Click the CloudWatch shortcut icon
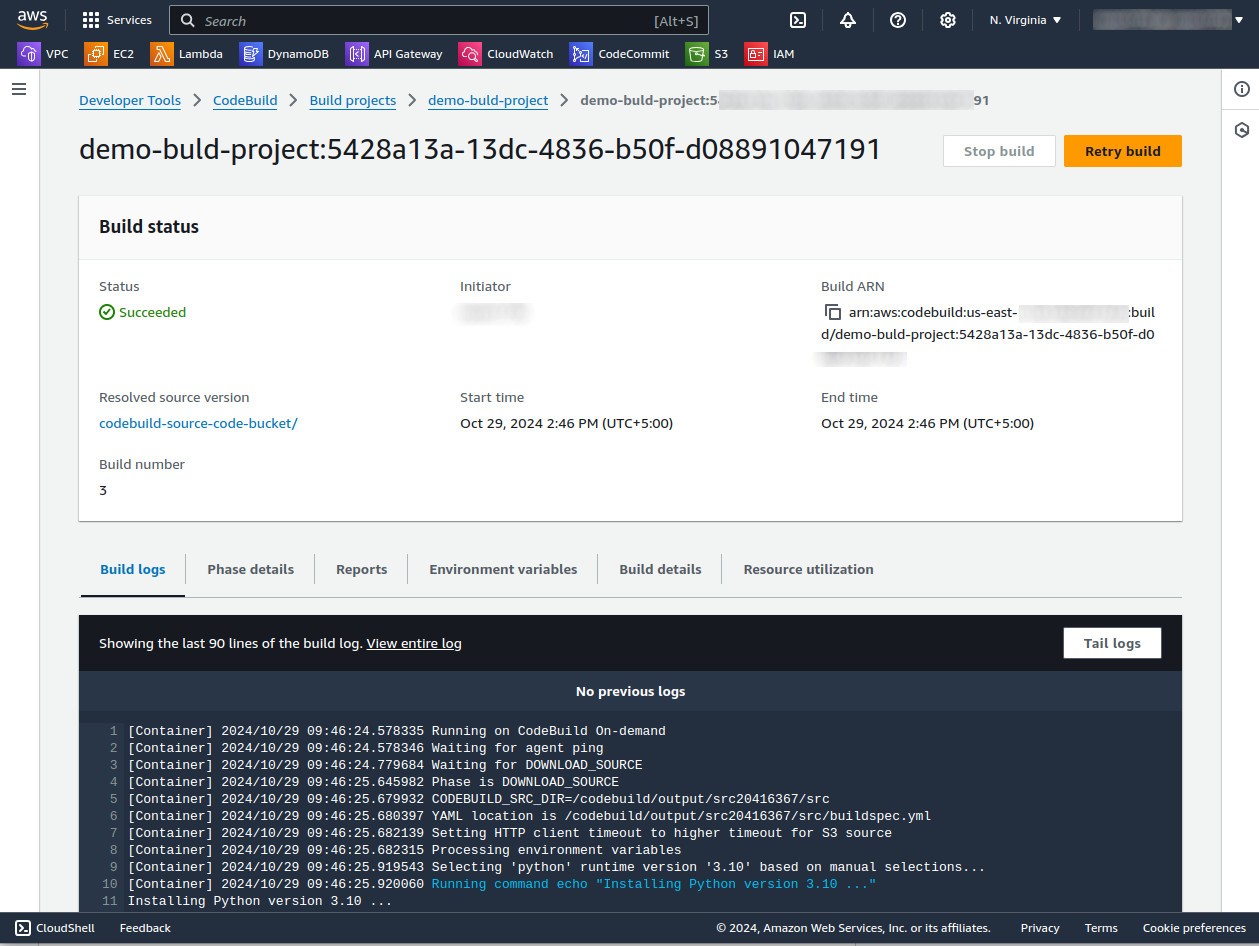This screenshot has width=1259, height=946. [x=470, y=54]
